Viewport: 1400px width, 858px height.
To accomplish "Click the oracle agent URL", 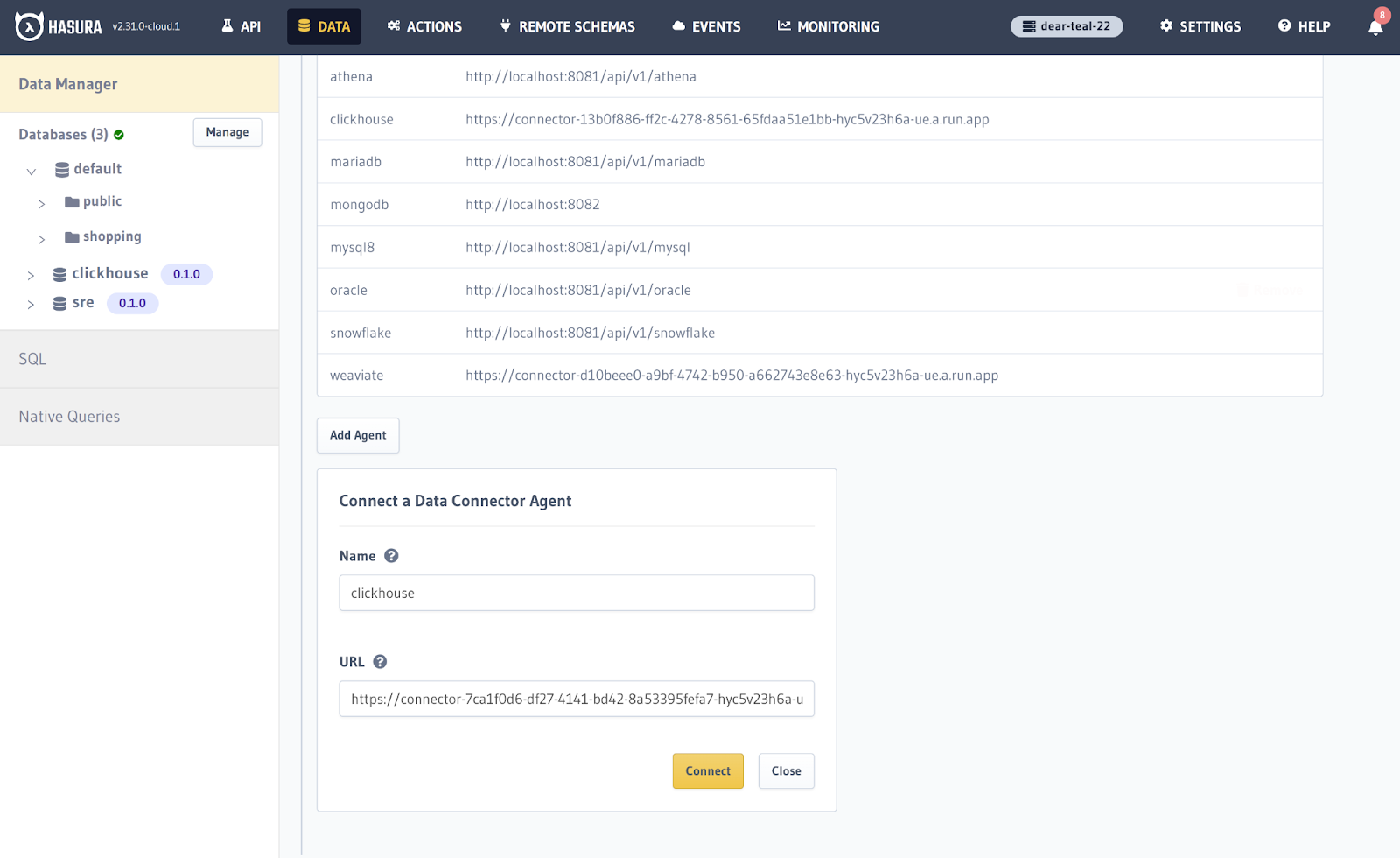I will (x=578, y=291).
